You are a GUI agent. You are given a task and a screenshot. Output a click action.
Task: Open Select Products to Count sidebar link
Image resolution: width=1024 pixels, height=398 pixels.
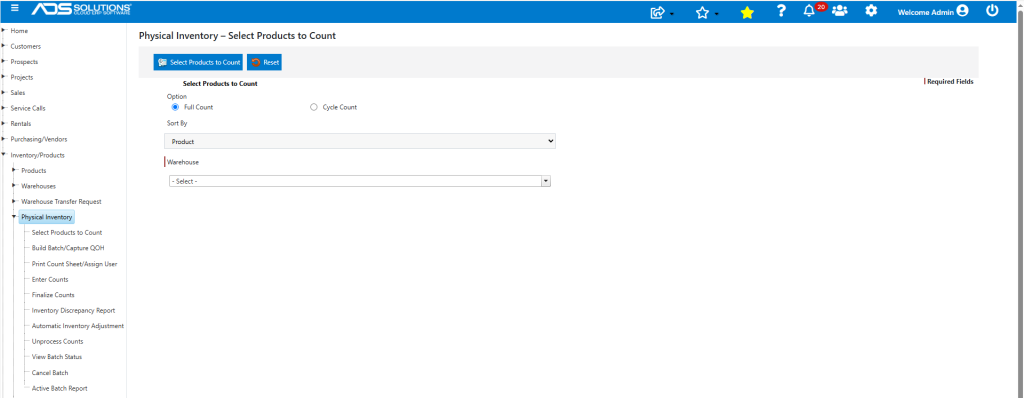pos(67,233)
